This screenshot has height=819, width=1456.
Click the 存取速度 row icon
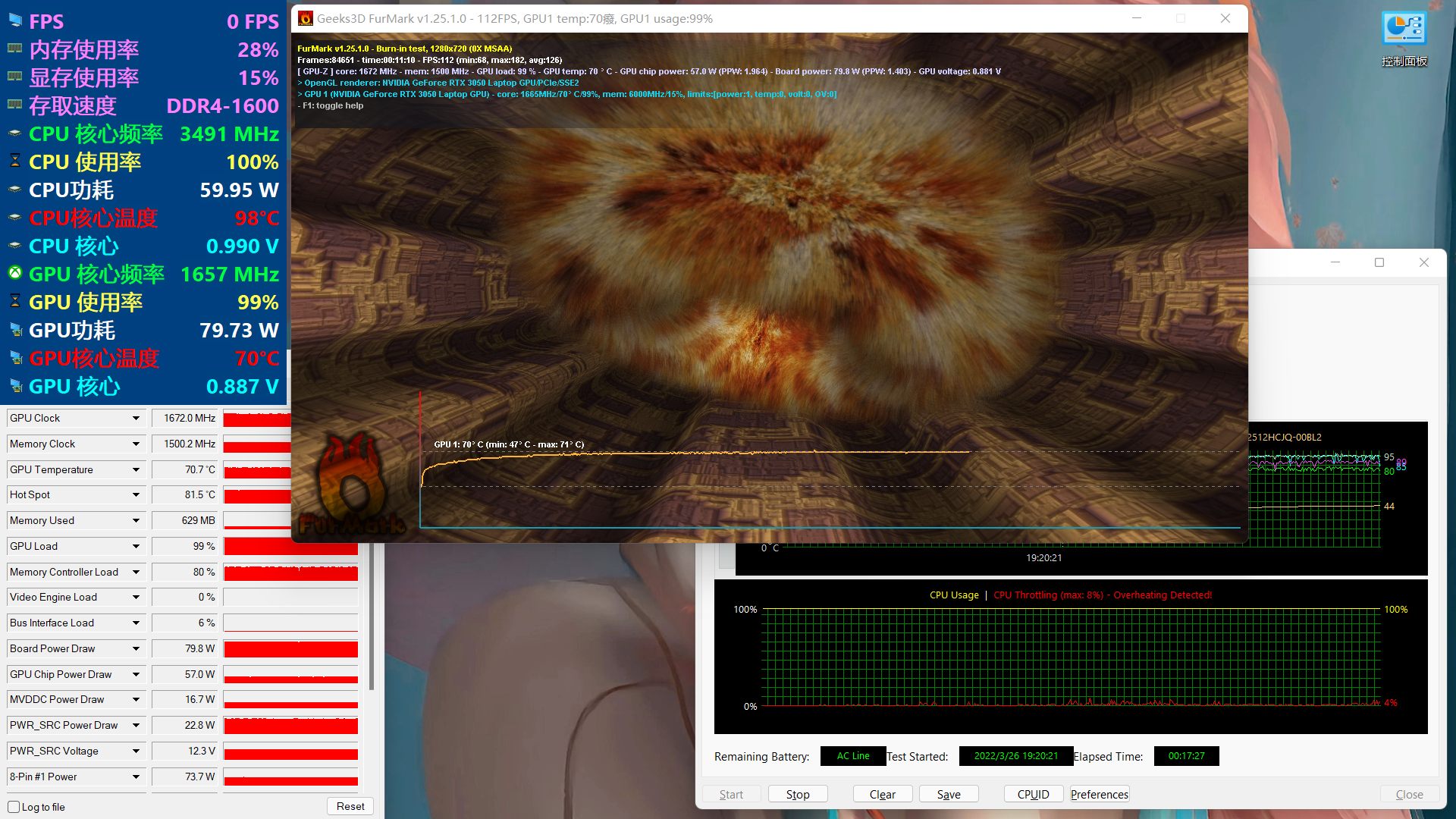point(14,105)
